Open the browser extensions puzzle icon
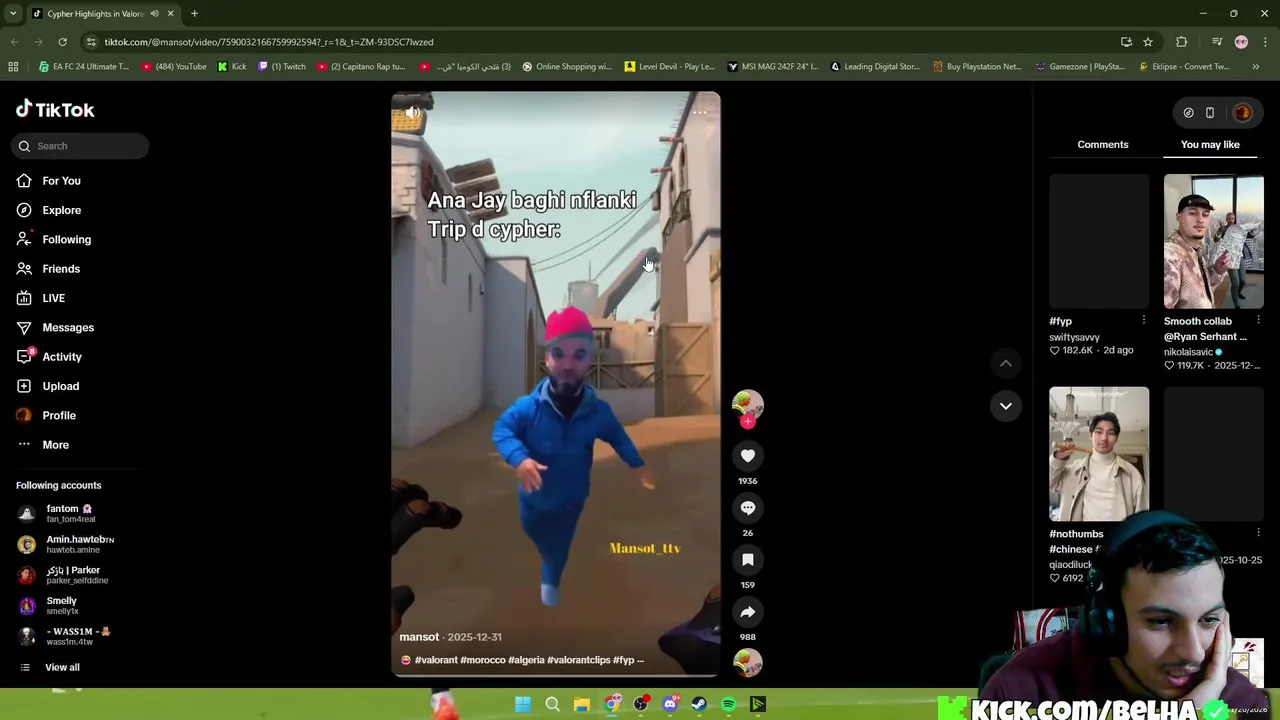This screenshot has height=720, width=1280. click(x=1182, y=42)
